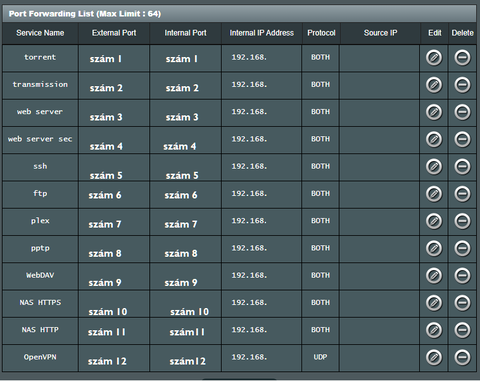This screenshot has height=381, width=480.
Task: Edit the ssh forwarding rule
Action: point(434,167)
